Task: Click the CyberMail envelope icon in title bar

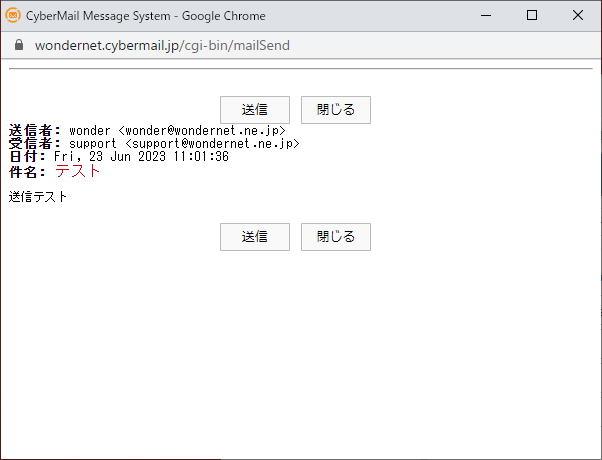Action: coord(13,15)
